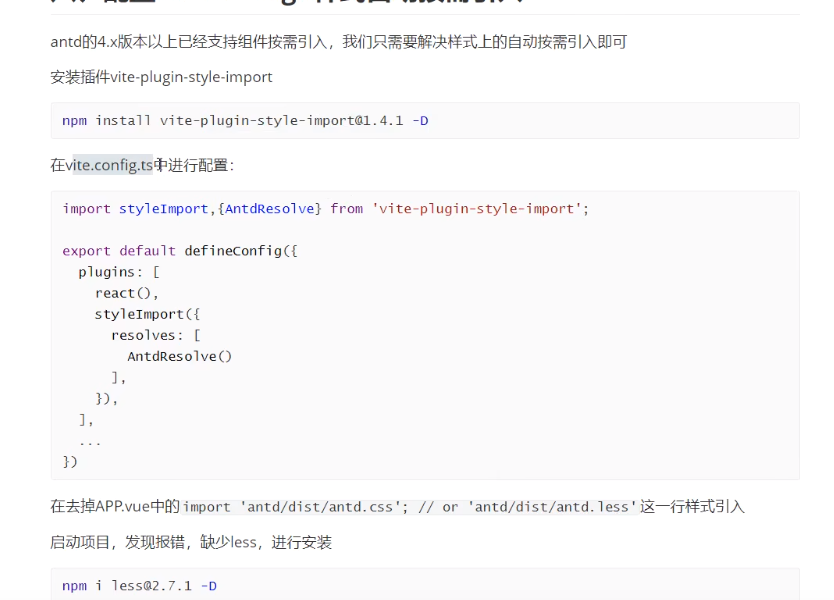Click the 安装插件vite-plugin-style-import sentence
This screenshot has height=600, width=834.
pyautogui.click(x=161, y=77)
